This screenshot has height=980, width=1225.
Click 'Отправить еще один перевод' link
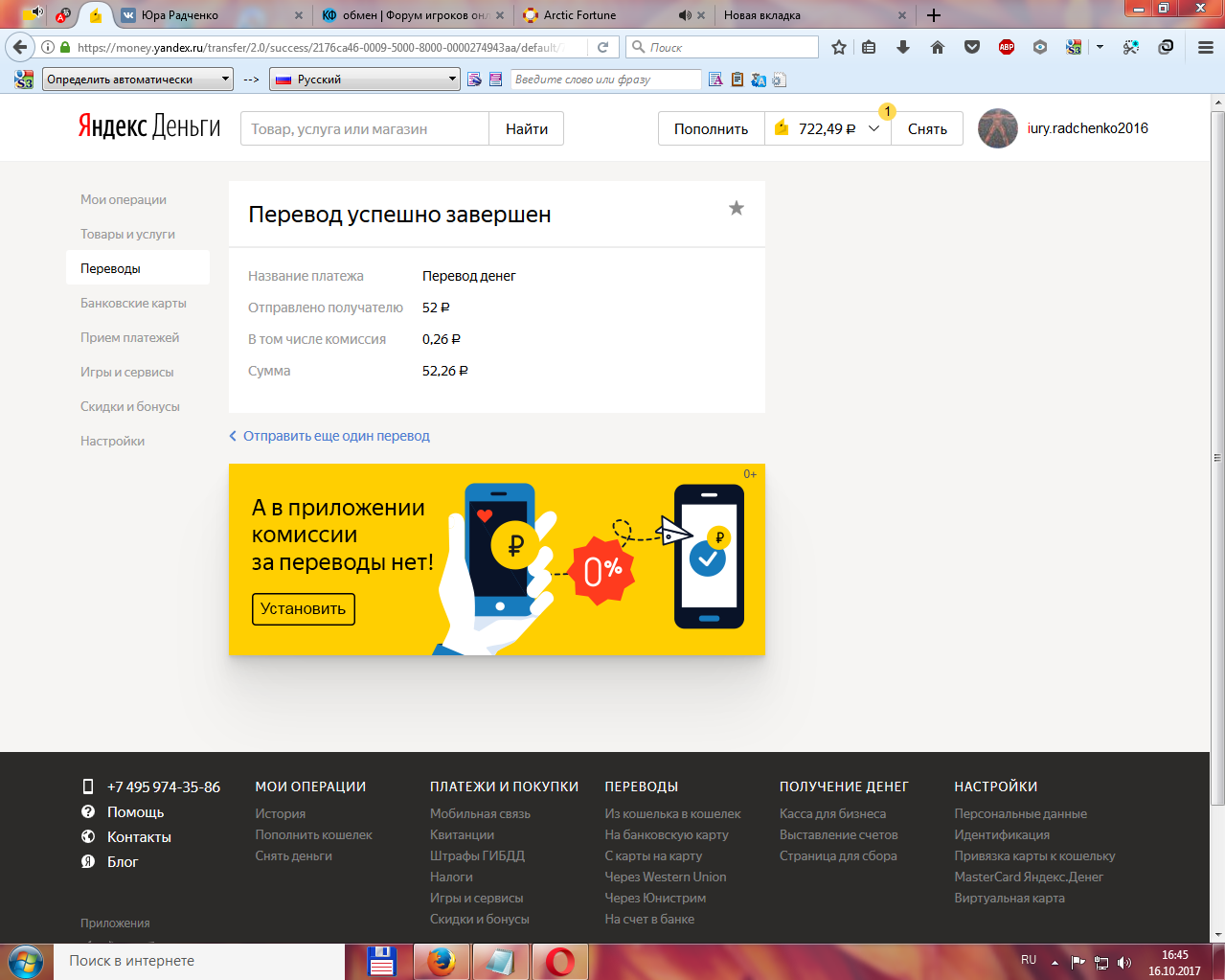point(335,436)
